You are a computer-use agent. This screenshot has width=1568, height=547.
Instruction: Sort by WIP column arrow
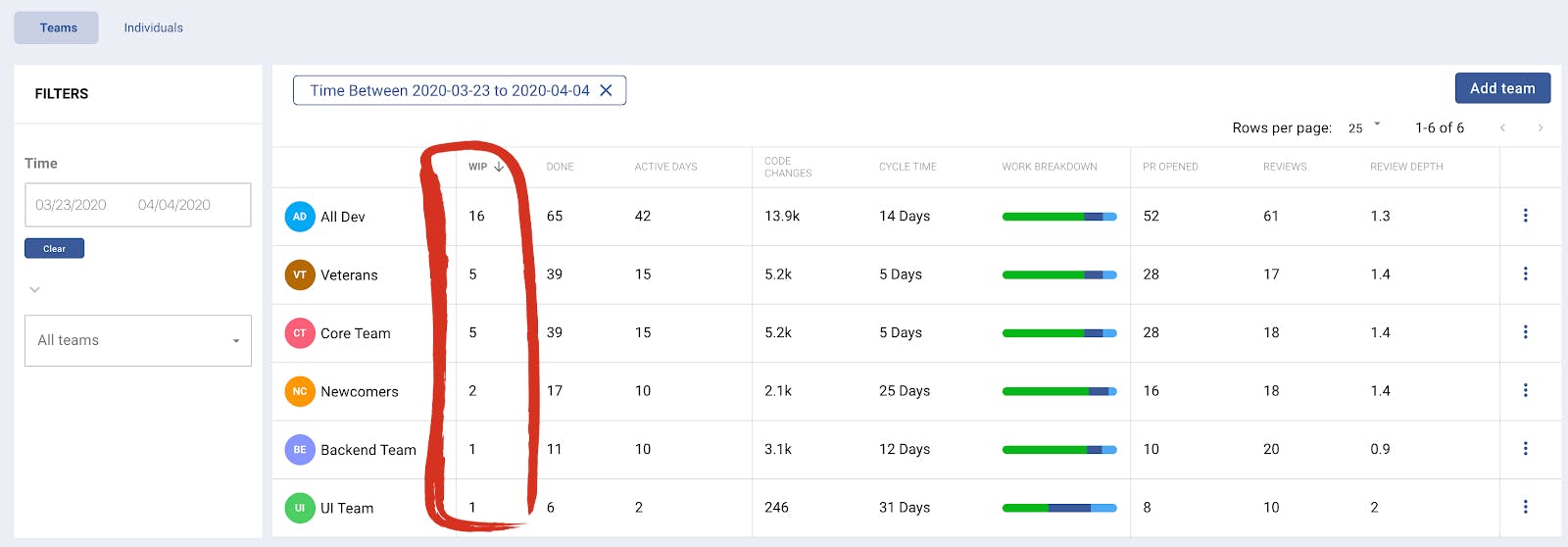(499, 167)
